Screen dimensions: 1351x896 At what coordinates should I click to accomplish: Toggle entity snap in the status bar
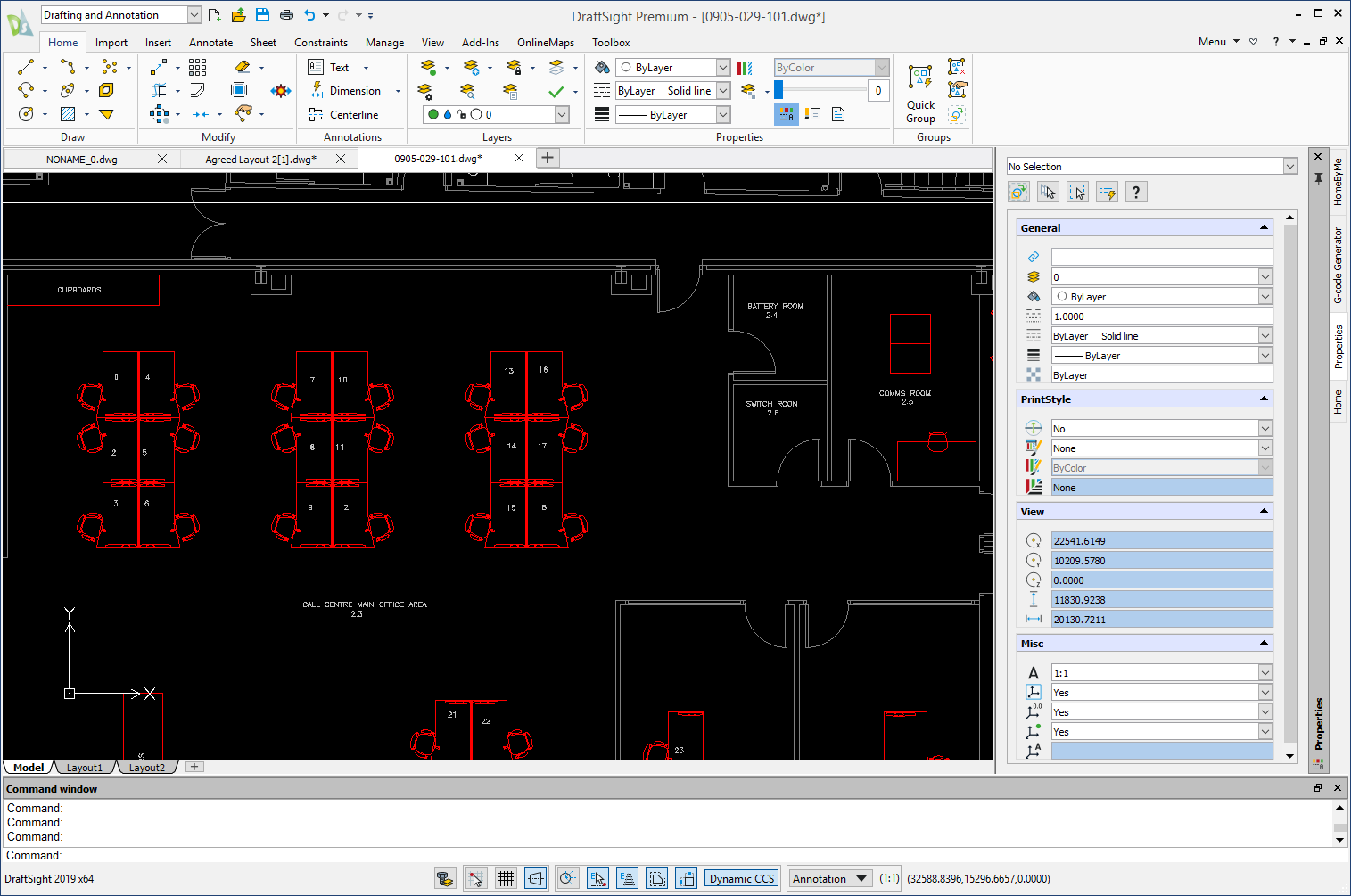[x=598, y=877]
